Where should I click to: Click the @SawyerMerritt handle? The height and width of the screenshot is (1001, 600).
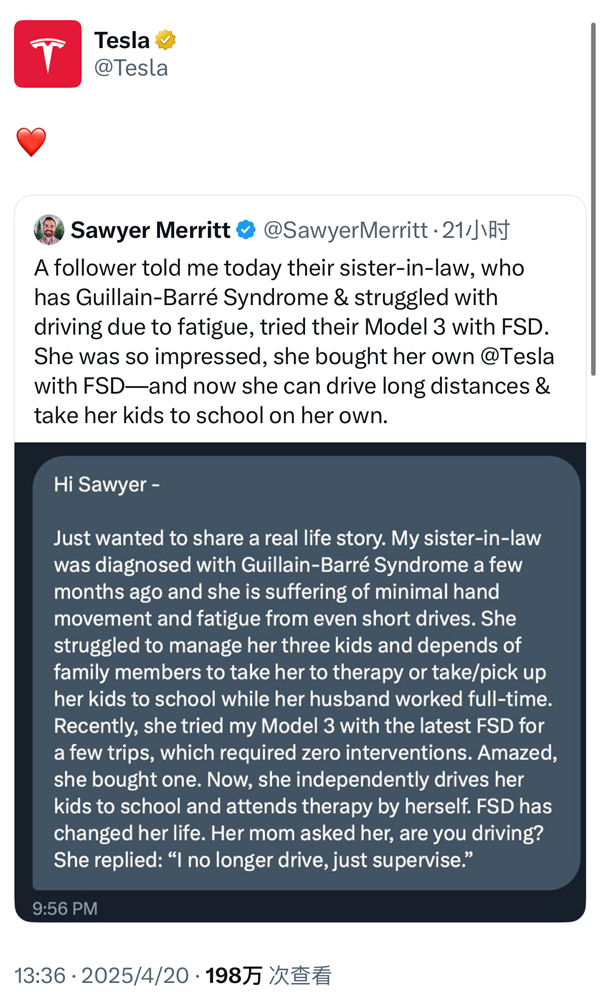pos(345,231)
